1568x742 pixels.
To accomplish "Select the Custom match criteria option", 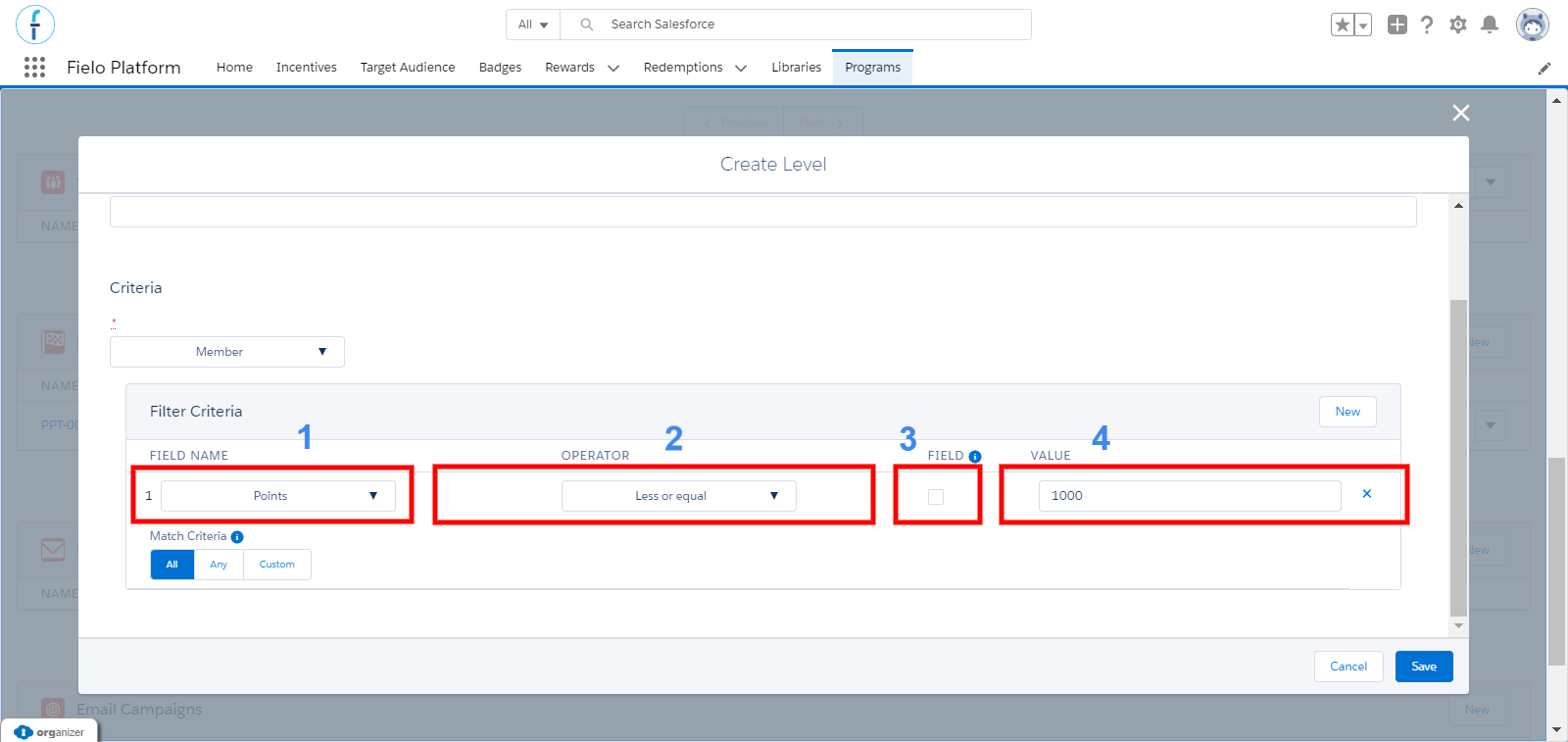I will click(x=277, y=565).
